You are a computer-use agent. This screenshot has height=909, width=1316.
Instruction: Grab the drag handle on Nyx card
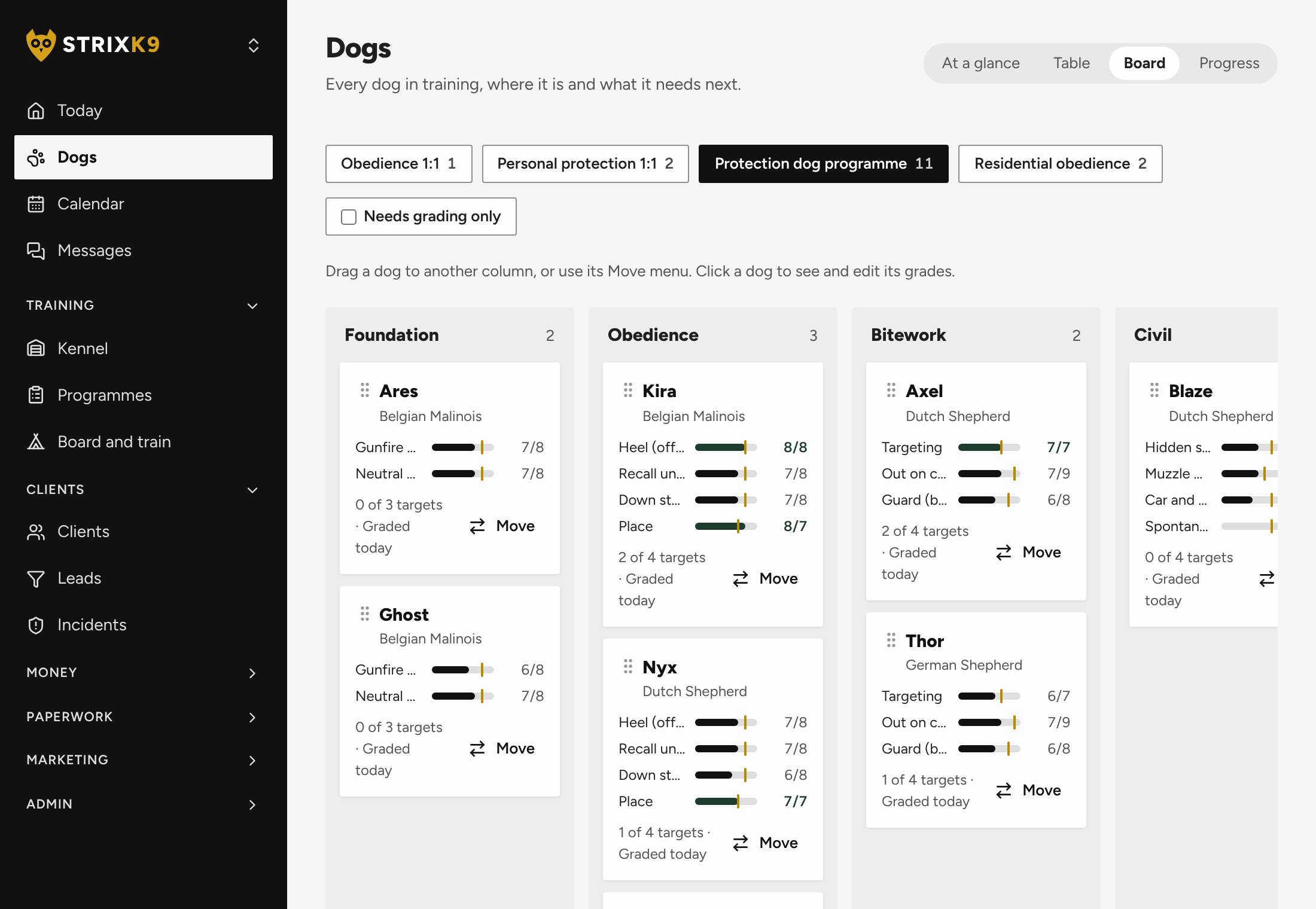click(x=628, y=667)
